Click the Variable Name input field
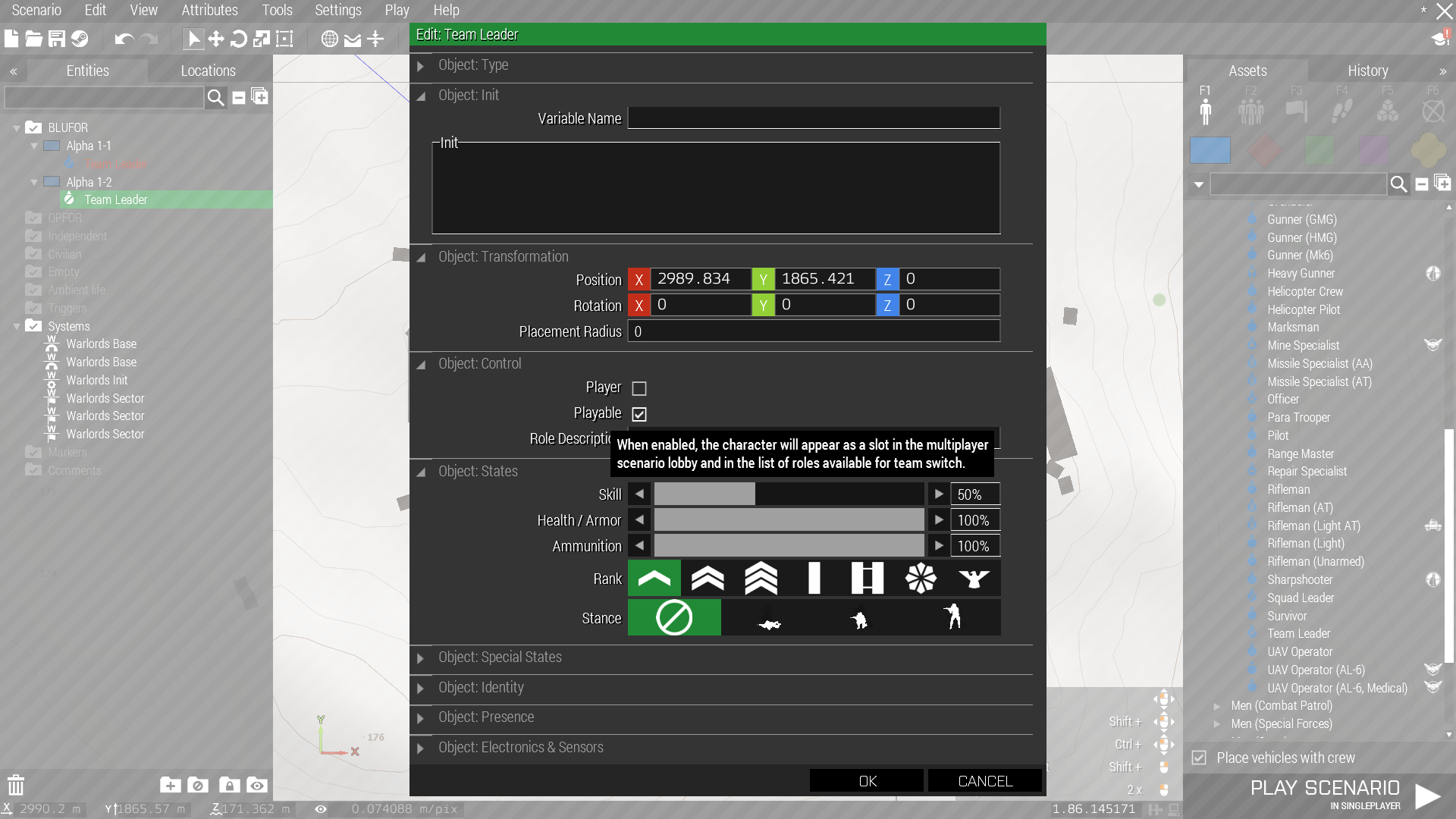Screen dimensions: 1456x819 click(x=813, y=118)
